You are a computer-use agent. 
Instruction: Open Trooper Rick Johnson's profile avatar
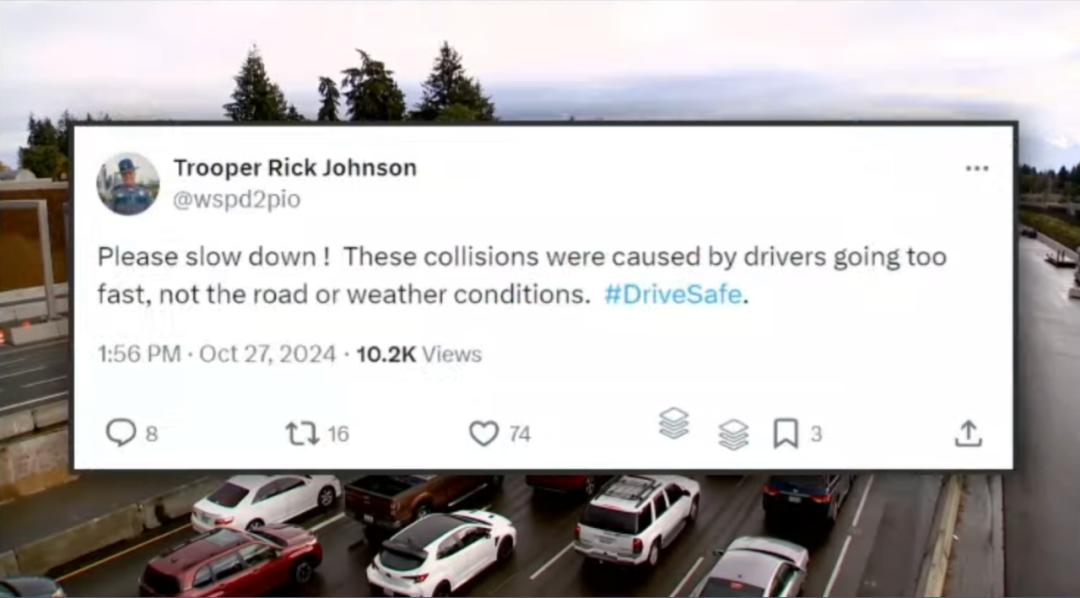click(x=128, y=183)
